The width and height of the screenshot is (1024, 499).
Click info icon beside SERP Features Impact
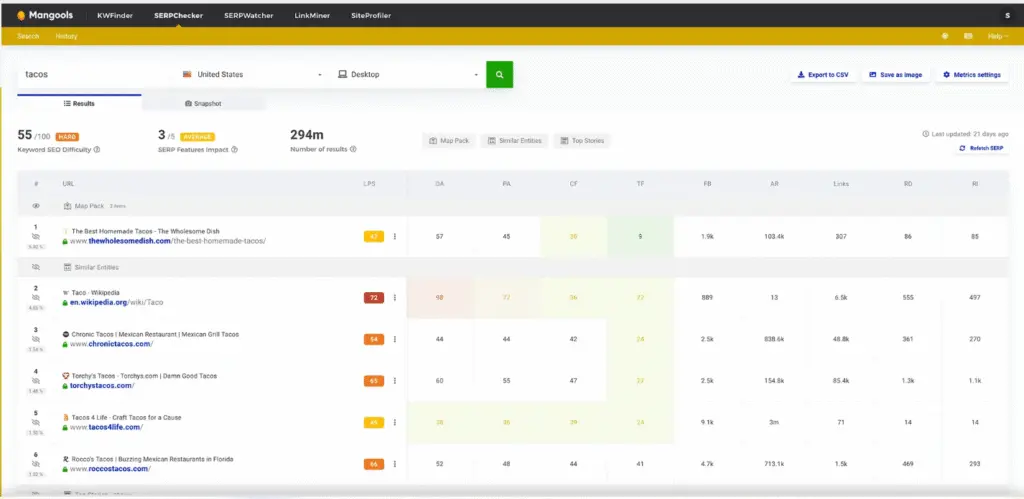234,150
